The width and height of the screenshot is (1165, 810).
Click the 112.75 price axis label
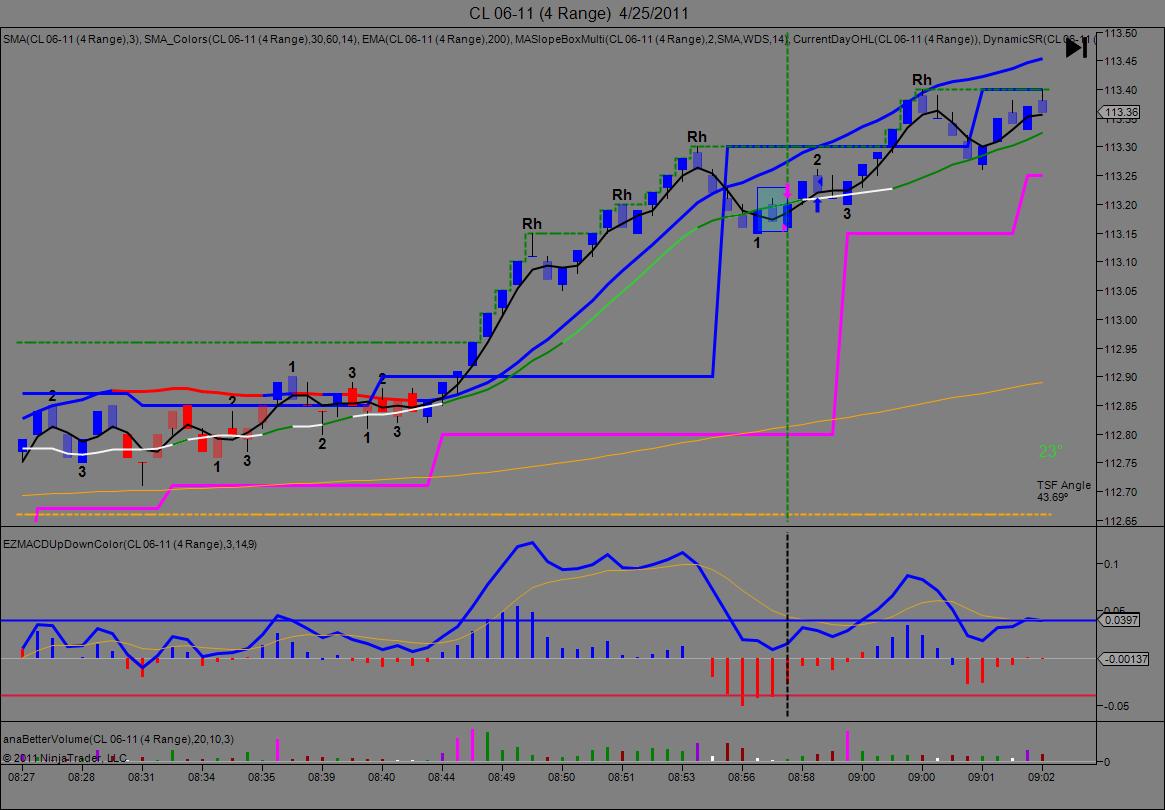(1120, 464)
